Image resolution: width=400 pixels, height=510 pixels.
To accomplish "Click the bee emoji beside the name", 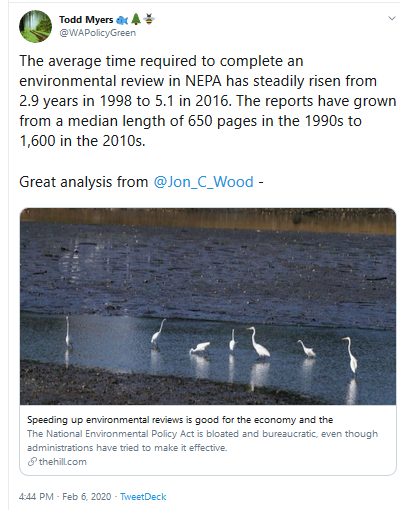I will click(x=149, y=19).
